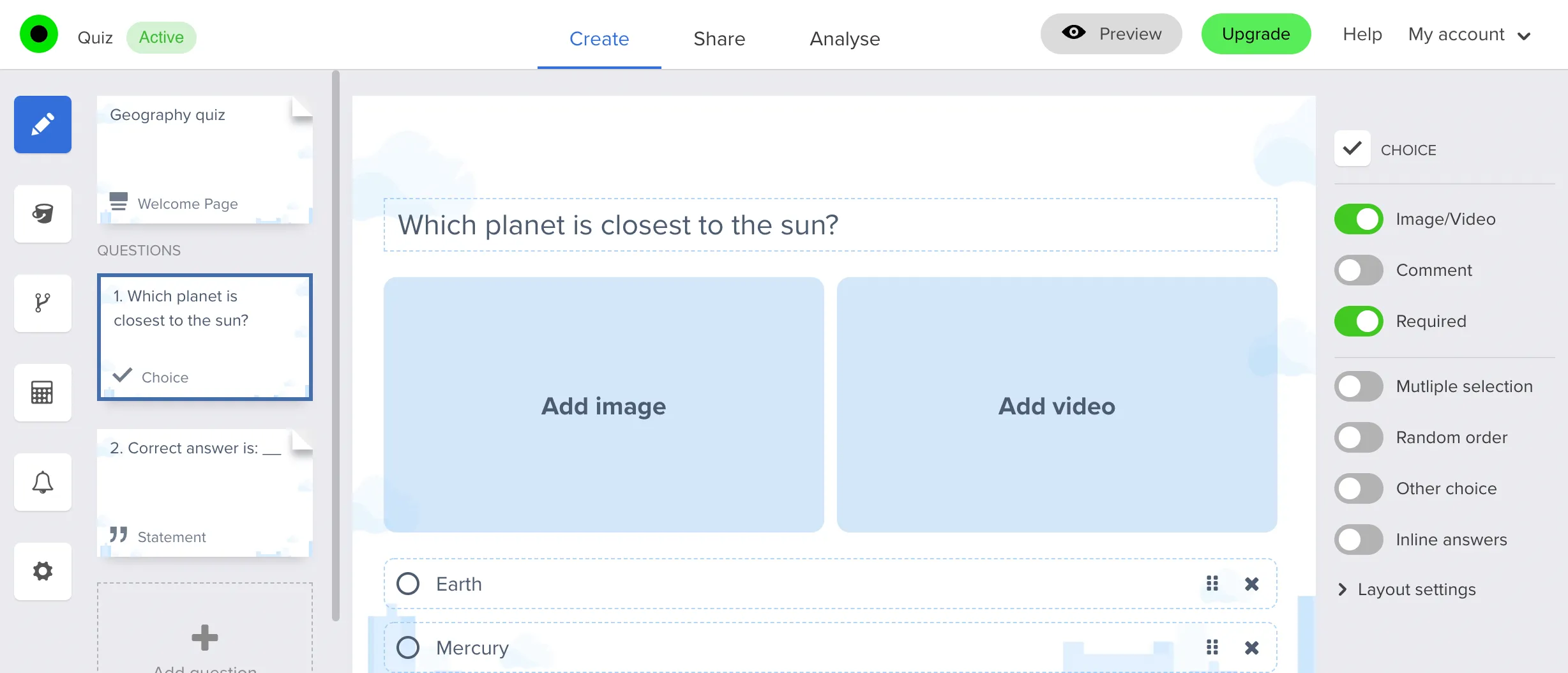Open the bell notifications icon

pos(43,482)
